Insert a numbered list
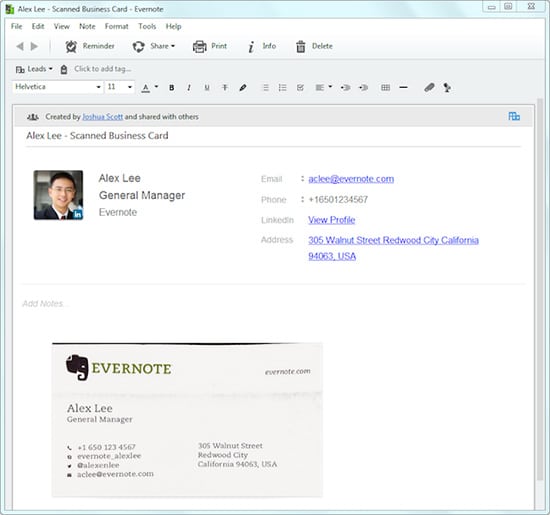 (x=282, y=88)
